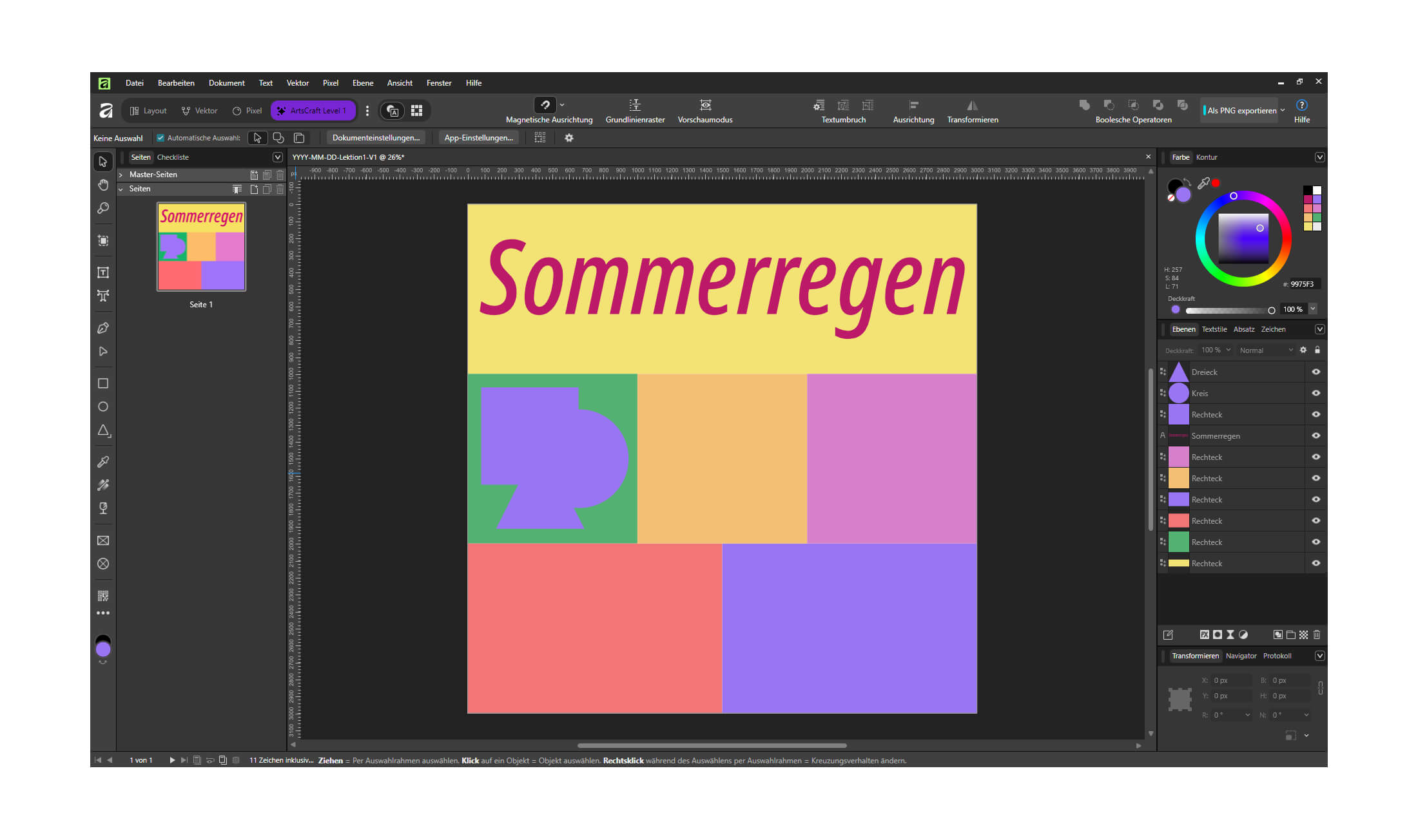1418x840 pixels.
Task: Open Grundlinienraster from toolbar
Action: (635, 105)
